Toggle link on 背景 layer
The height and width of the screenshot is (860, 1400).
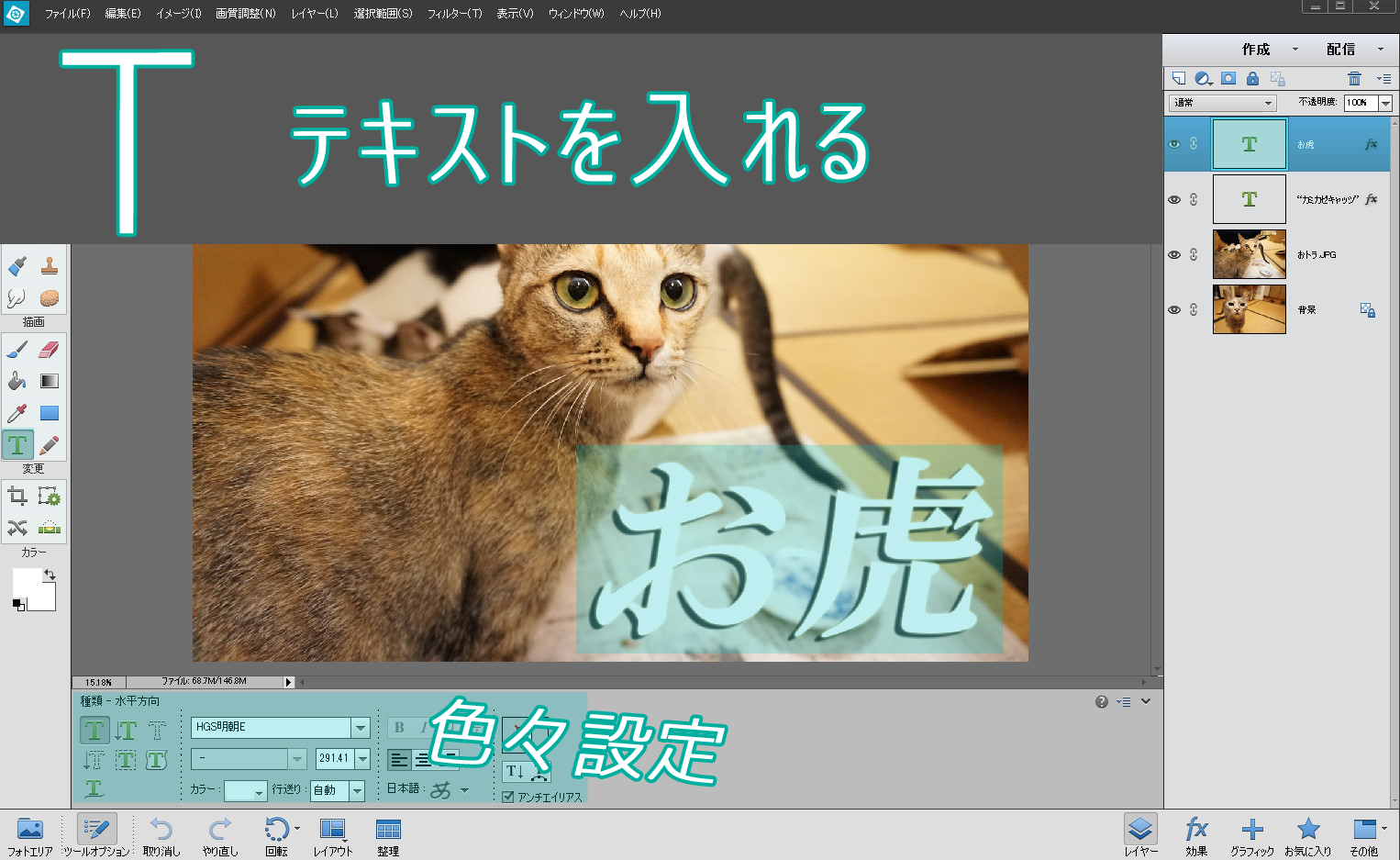tap(1194, 309)
